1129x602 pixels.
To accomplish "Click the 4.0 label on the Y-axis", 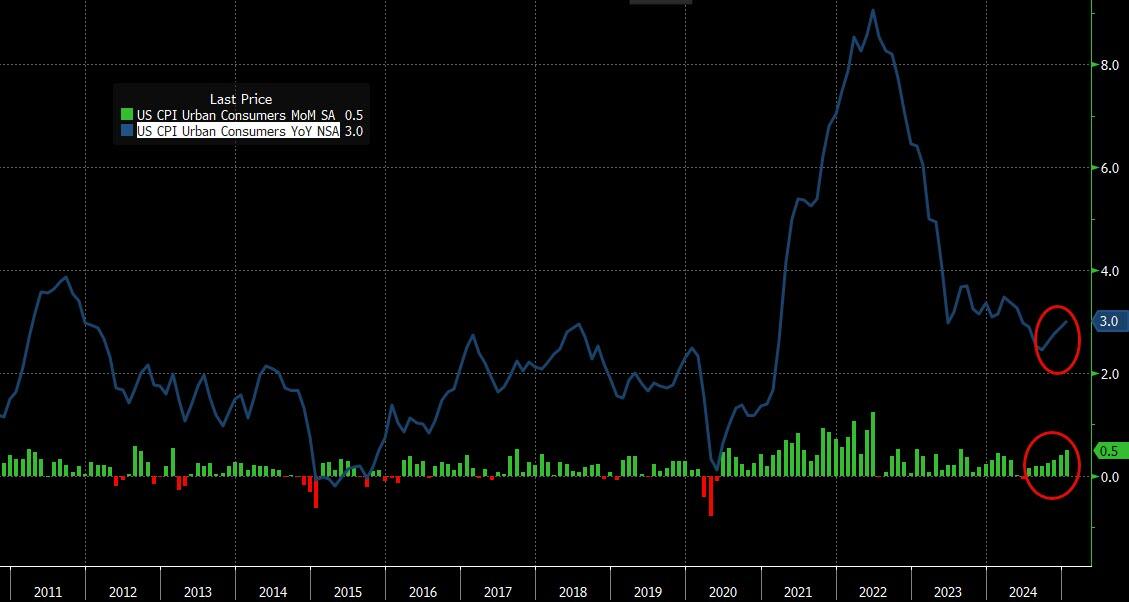I will click(x=1108, y=271).
